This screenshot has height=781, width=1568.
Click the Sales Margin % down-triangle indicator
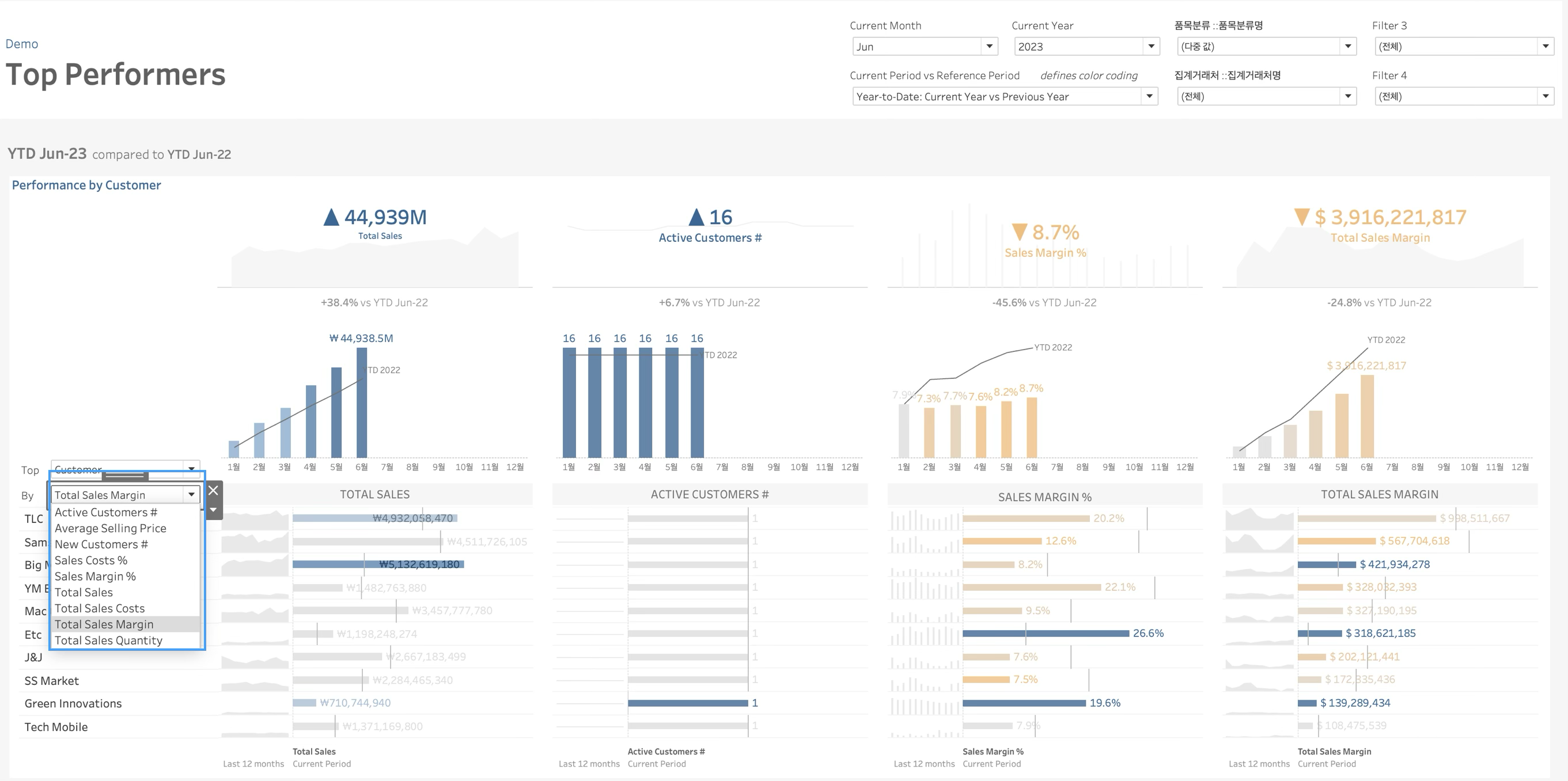click(x=1019, y=232)
